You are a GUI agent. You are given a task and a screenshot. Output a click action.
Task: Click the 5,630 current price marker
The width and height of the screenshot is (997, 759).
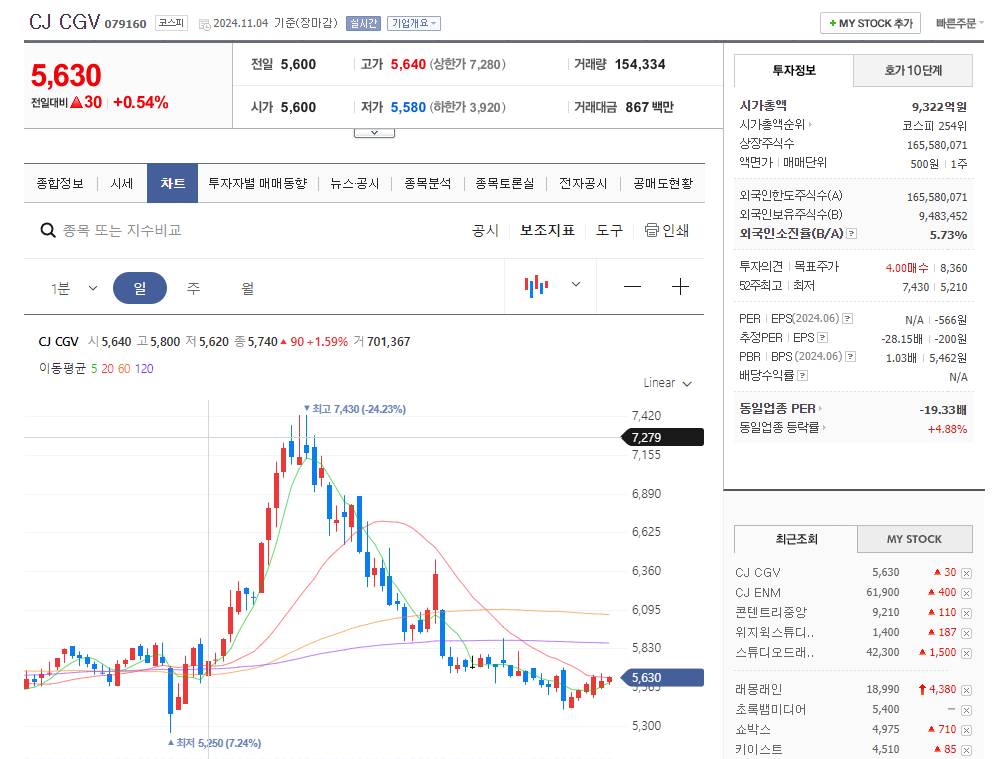pyautogui.click(x=662, y=678)
